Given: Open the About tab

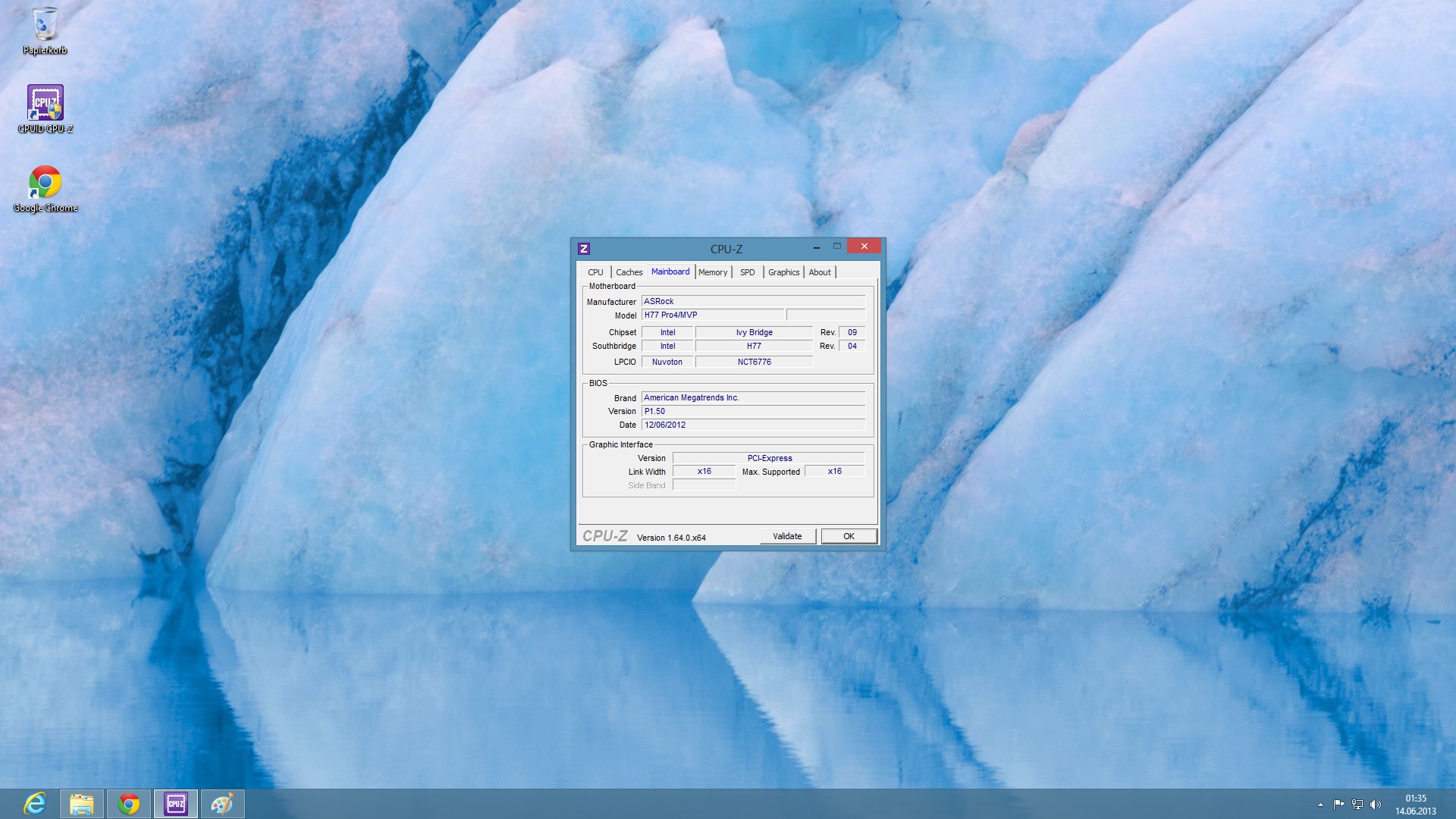Looking at the screenshot, I should coord(819,272).
